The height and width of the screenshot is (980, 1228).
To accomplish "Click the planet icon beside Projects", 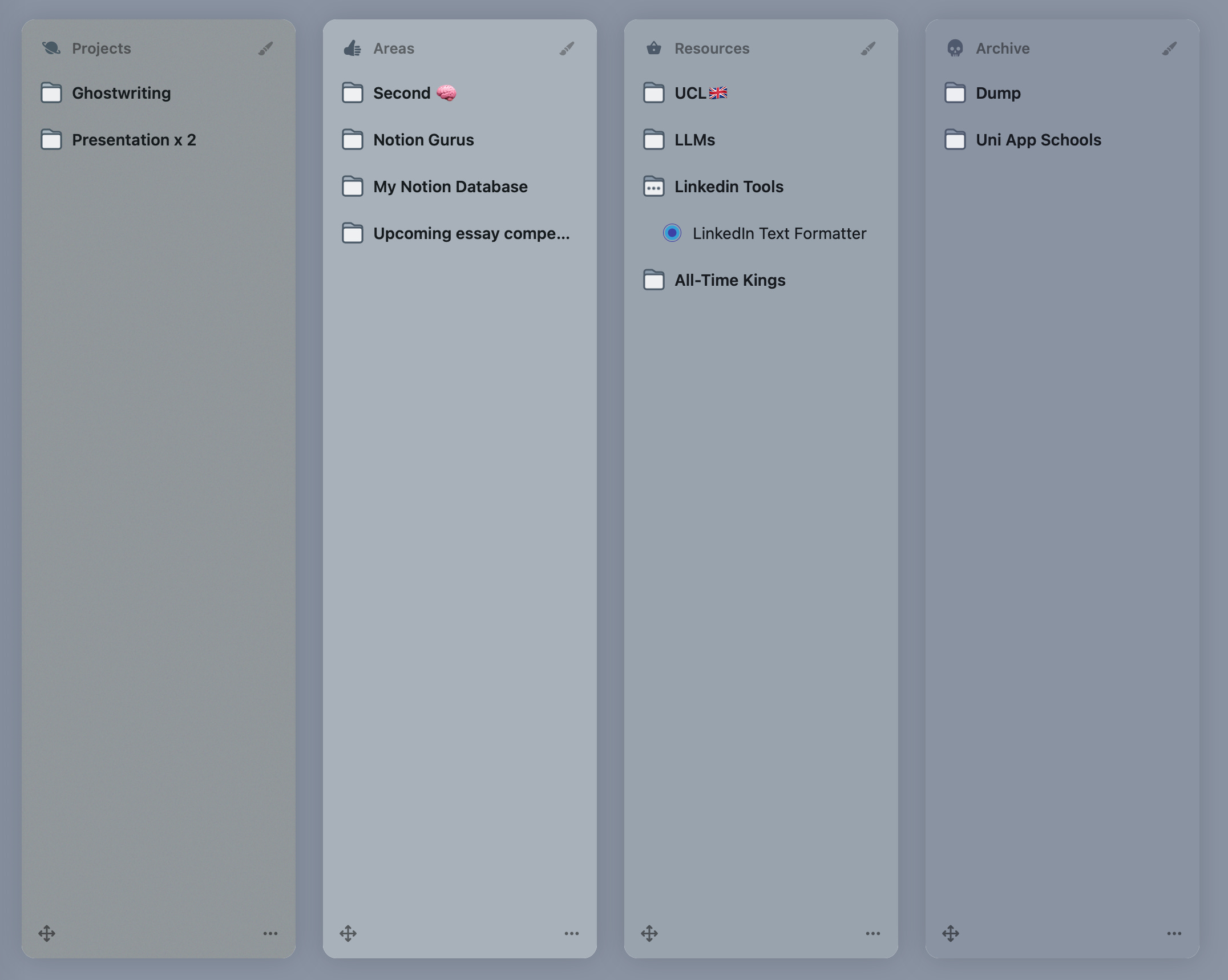I will pos(51,48).
